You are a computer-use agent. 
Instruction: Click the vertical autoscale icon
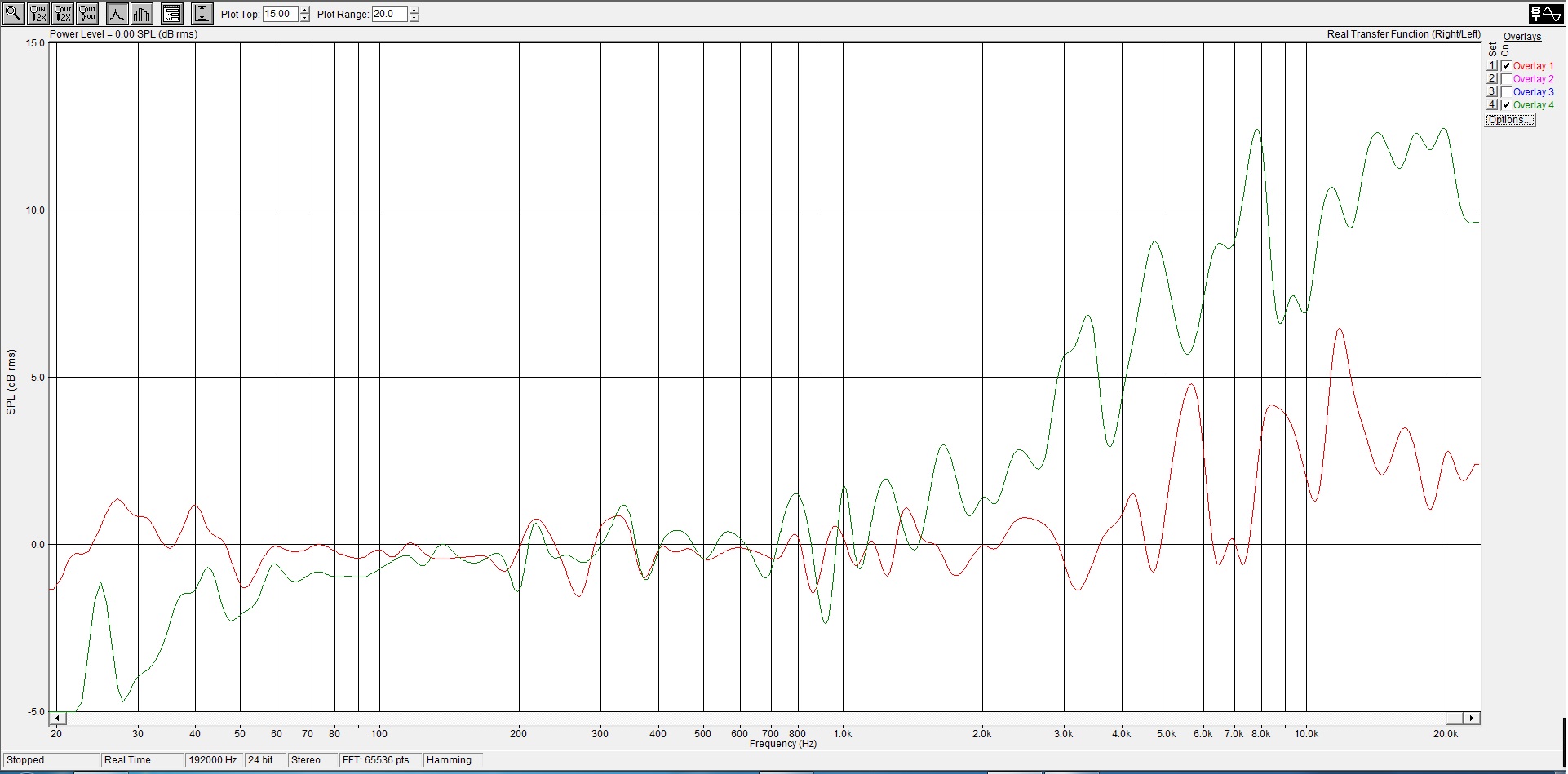(202, 14)
